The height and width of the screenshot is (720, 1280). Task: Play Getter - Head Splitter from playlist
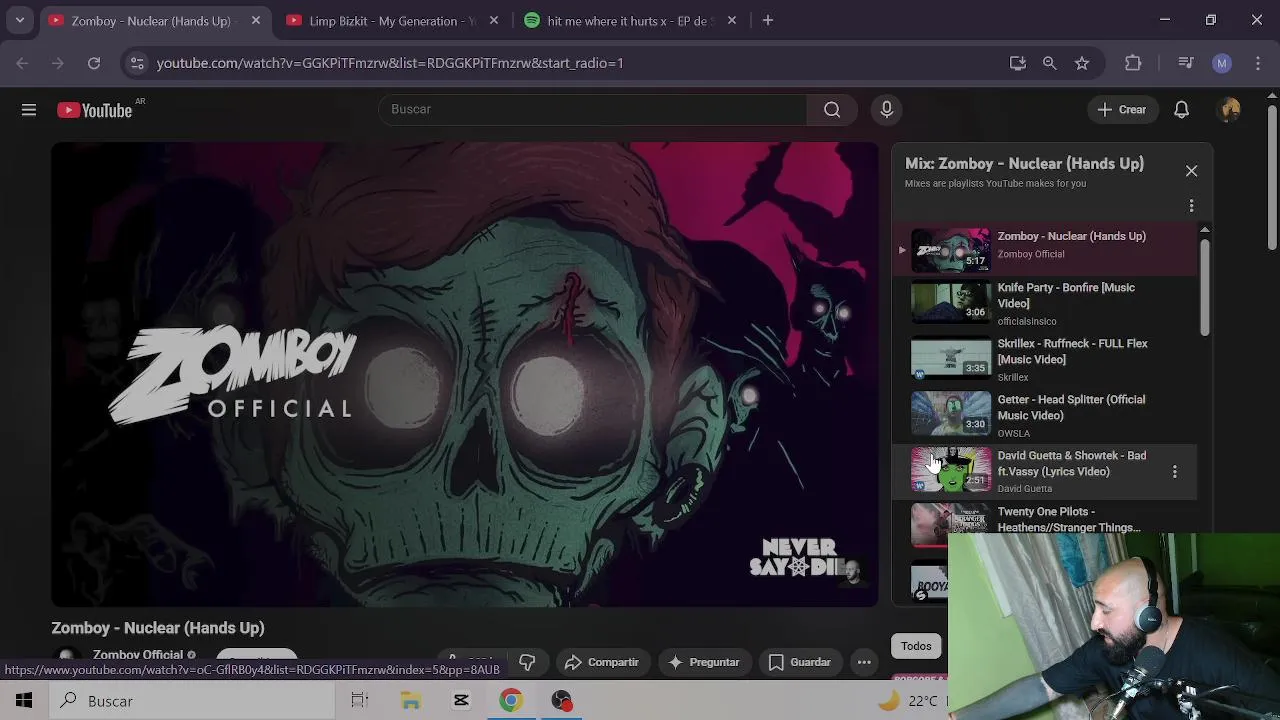click(1045, 416)
